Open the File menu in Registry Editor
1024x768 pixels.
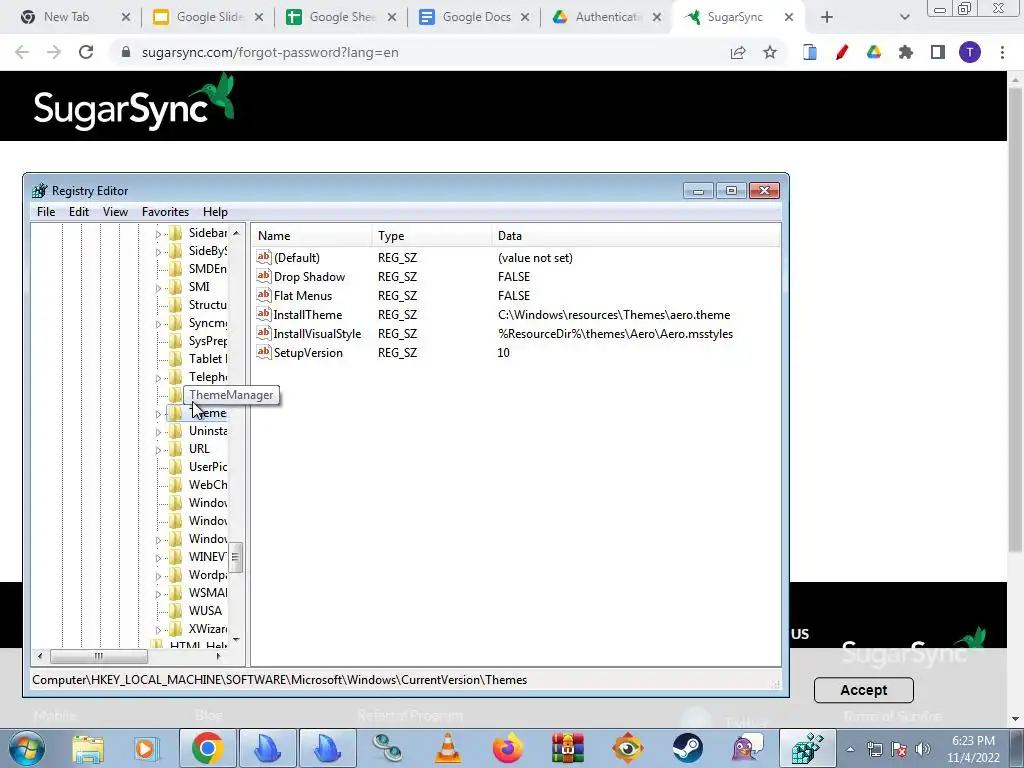click(46, 212)
